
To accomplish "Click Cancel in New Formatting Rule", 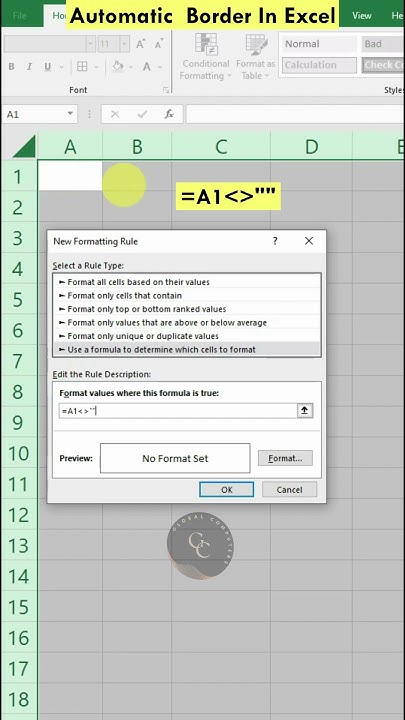I will click(x=289, y=489).
